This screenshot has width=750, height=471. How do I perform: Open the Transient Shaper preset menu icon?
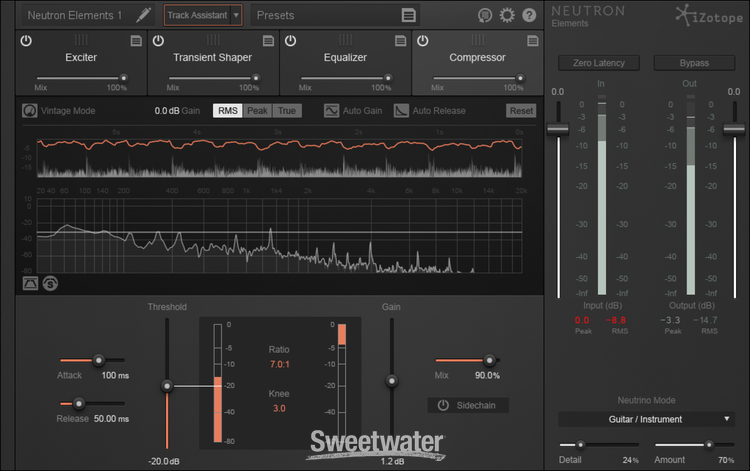click(268, 41)
